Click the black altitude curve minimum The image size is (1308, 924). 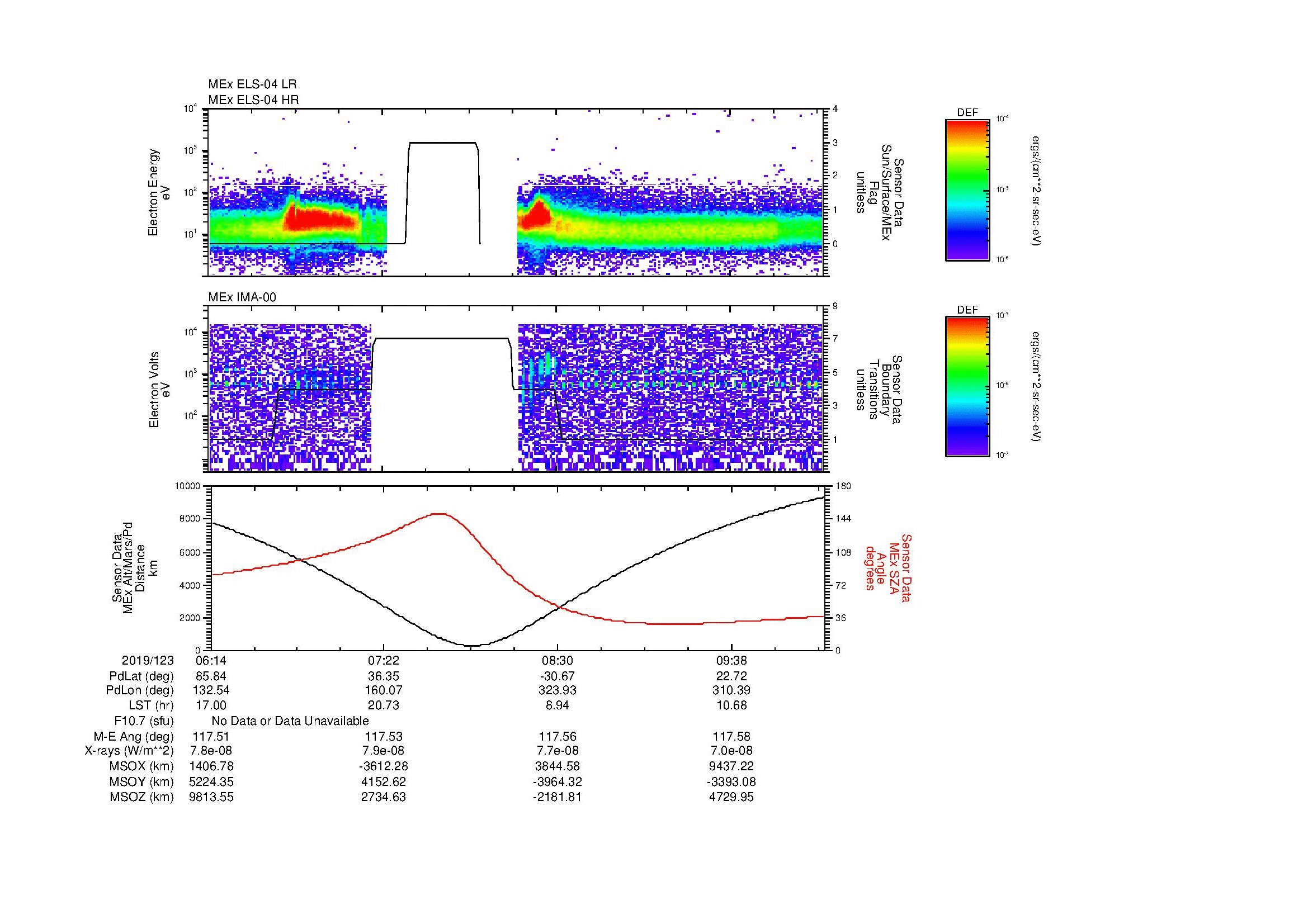coord(474,645)
